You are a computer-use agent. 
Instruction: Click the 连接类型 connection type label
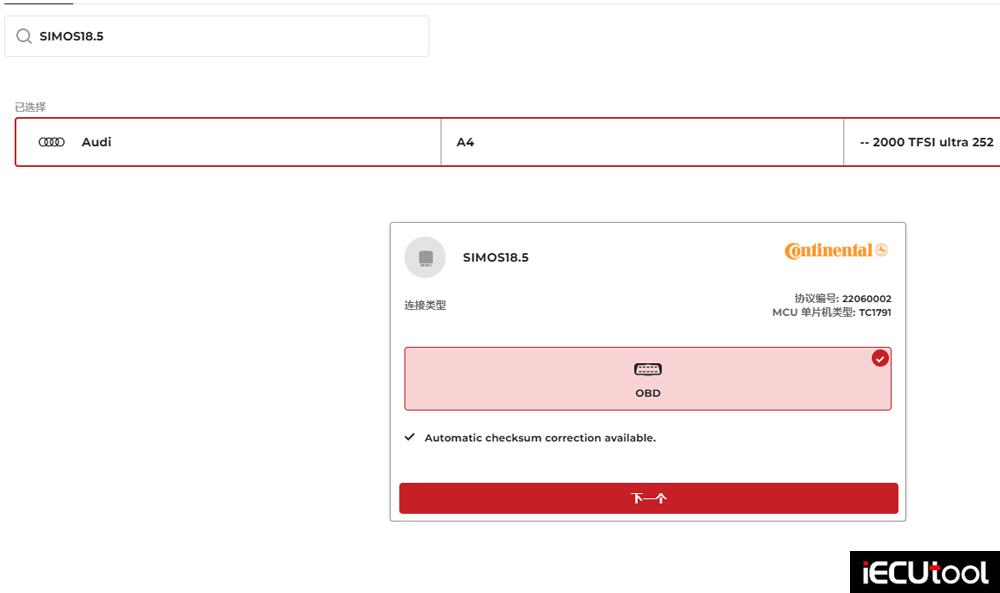(x=425, y=306)
